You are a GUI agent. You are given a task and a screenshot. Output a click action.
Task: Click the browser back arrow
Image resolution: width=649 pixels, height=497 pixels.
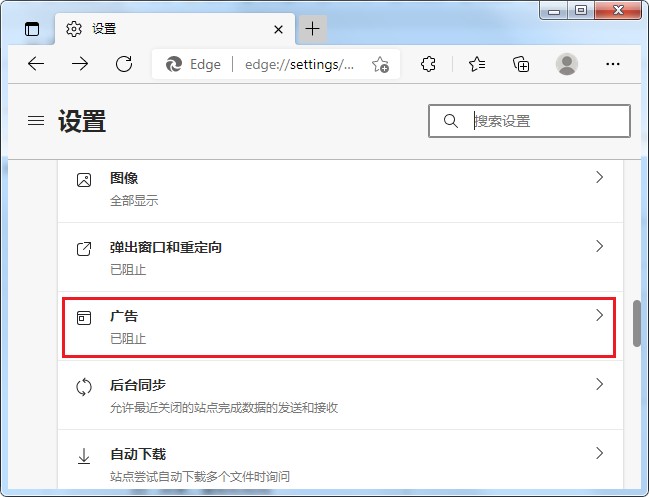(36, 64)
